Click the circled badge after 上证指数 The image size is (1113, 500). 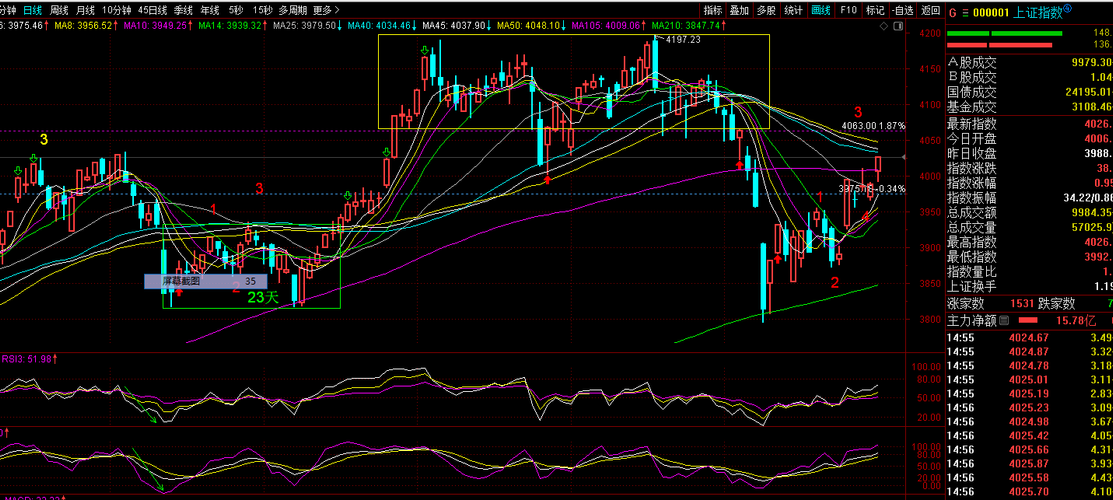point(1068,9)
